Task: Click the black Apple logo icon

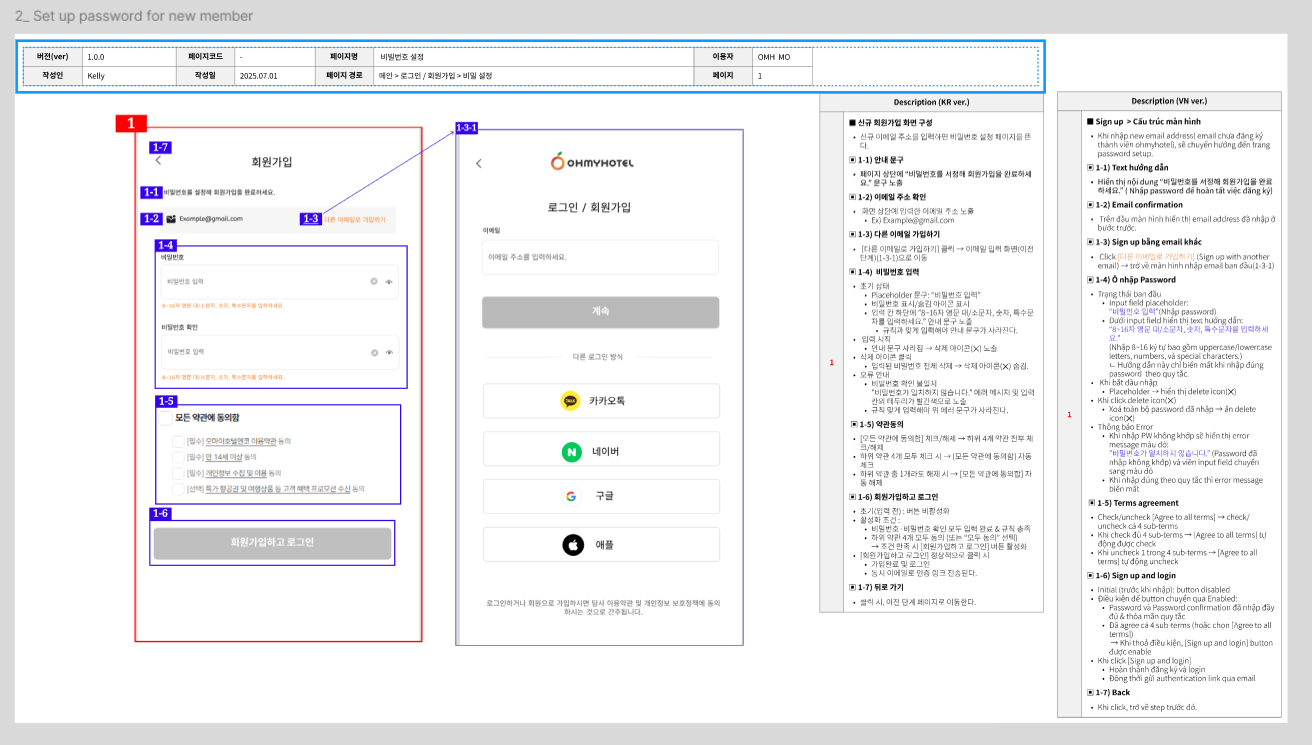Action: coord(571,544)
